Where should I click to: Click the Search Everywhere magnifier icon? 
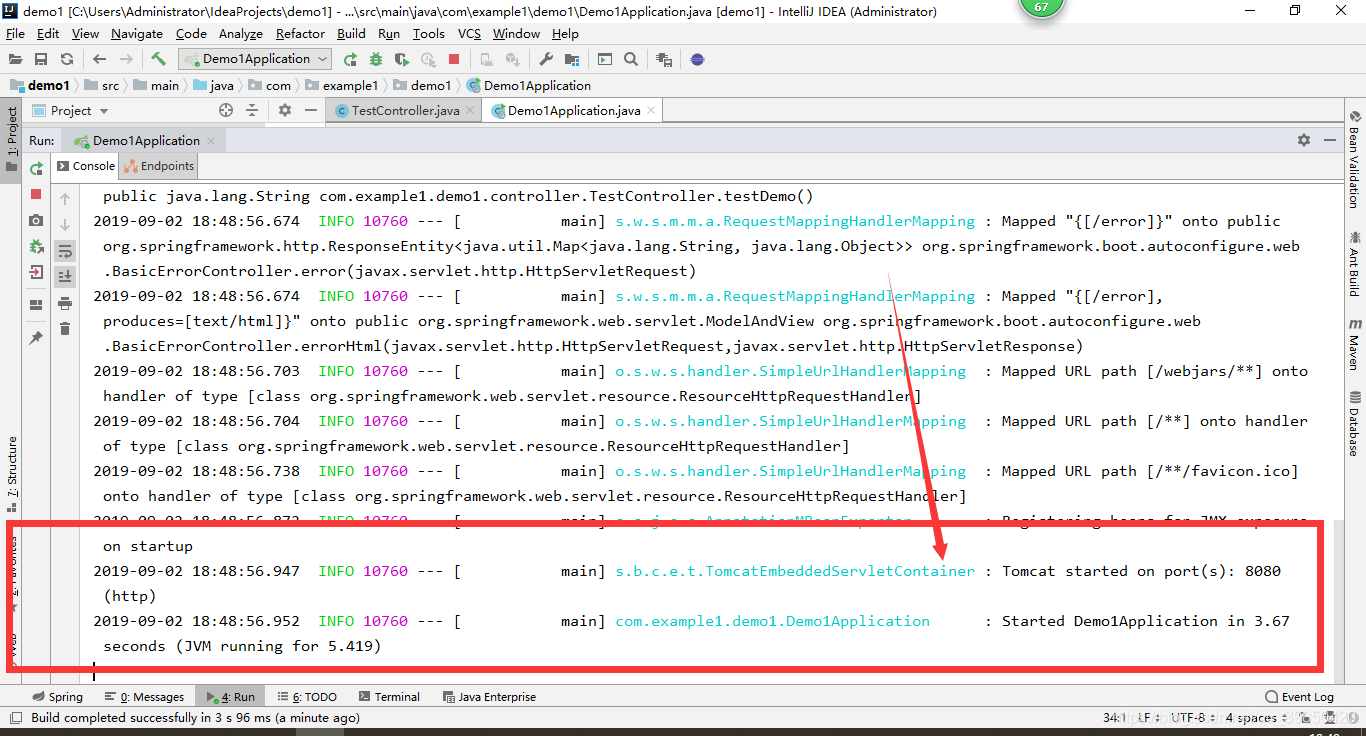tap(631, 59)
